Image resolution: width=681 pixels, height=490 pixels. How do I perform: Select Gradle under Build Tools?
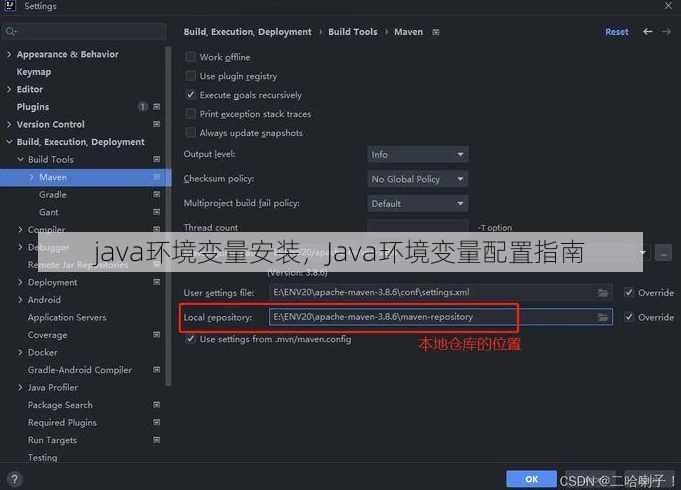pos(53,195)
